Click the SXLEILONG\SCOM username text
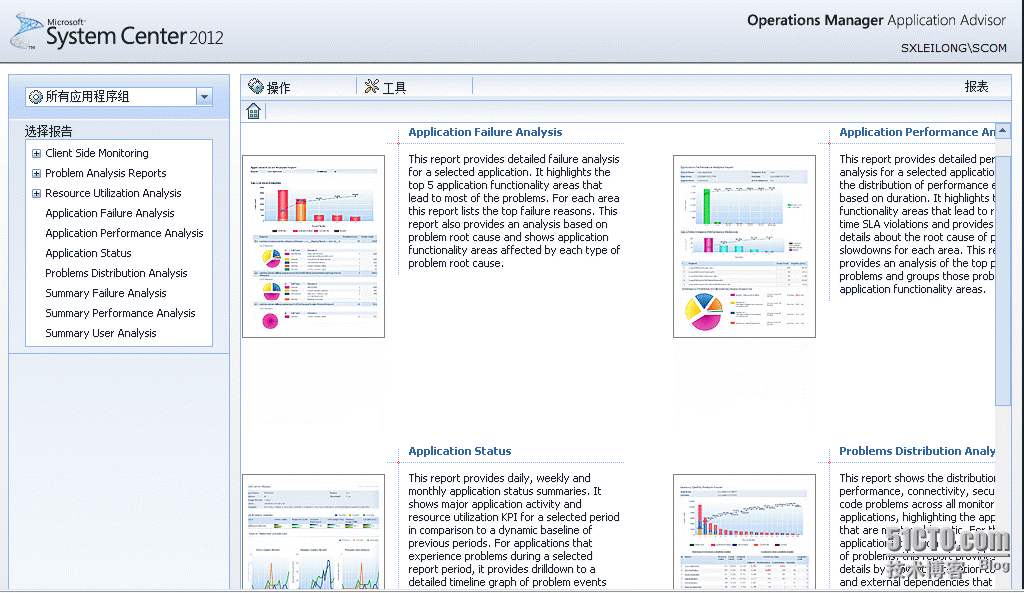 [953, 48]
